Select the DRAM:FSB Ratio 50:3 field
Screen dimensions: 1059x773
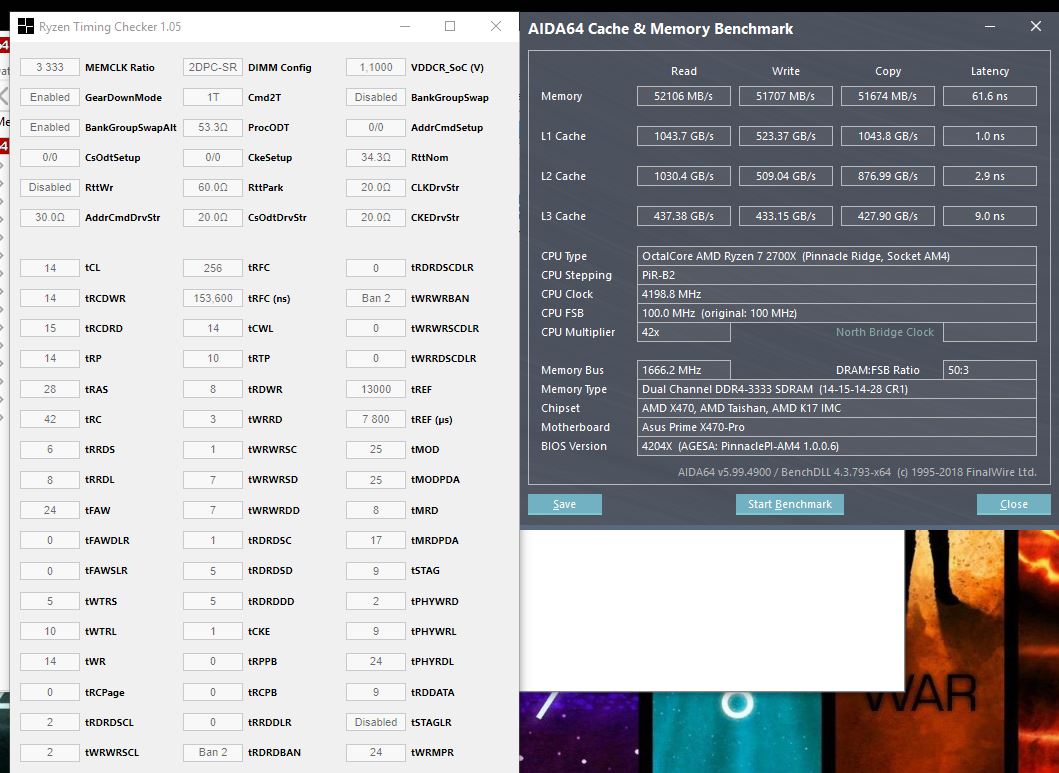coord(989,370)
